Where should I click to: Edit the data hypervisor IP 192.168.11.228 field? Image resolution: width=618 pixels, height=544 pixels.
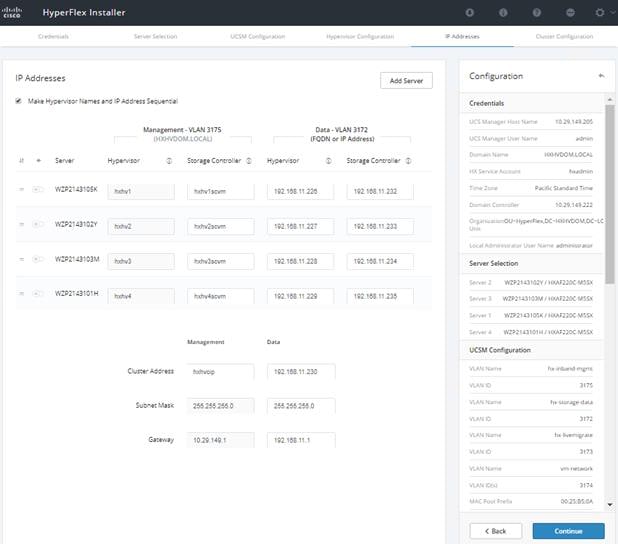tap(300, 261)
